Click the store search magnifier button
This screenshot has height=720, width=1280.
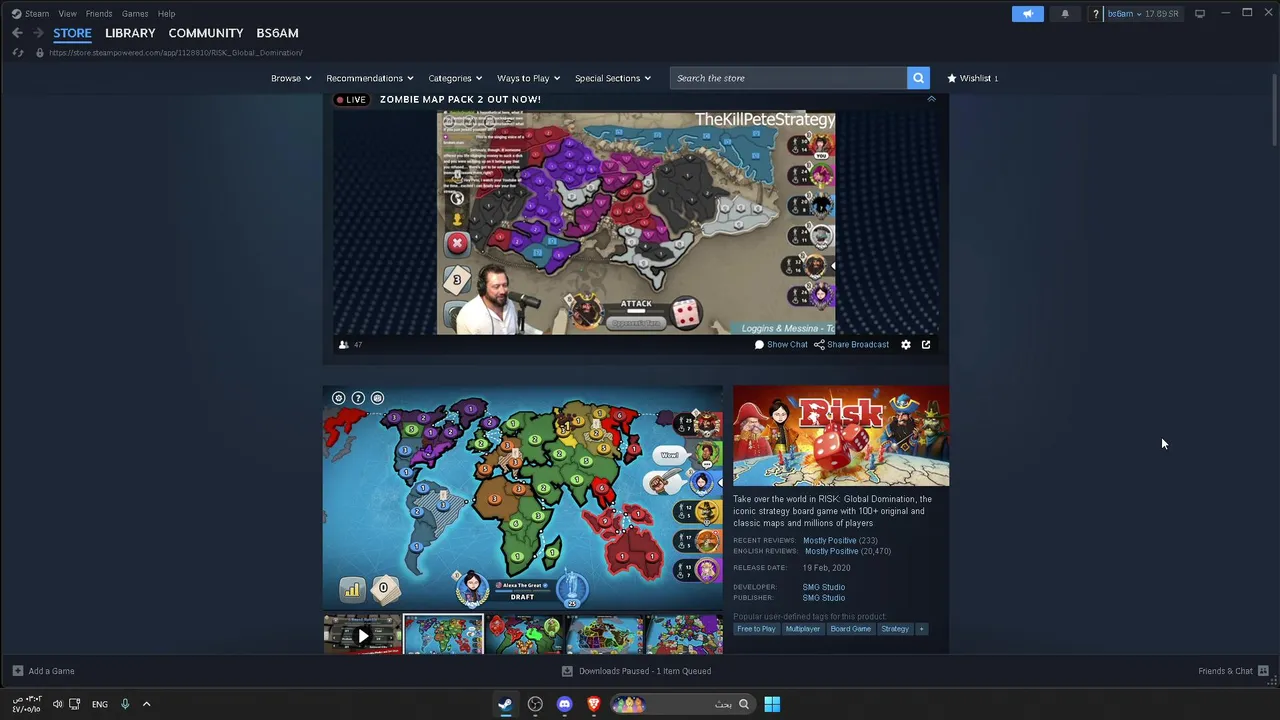(918, 78)
